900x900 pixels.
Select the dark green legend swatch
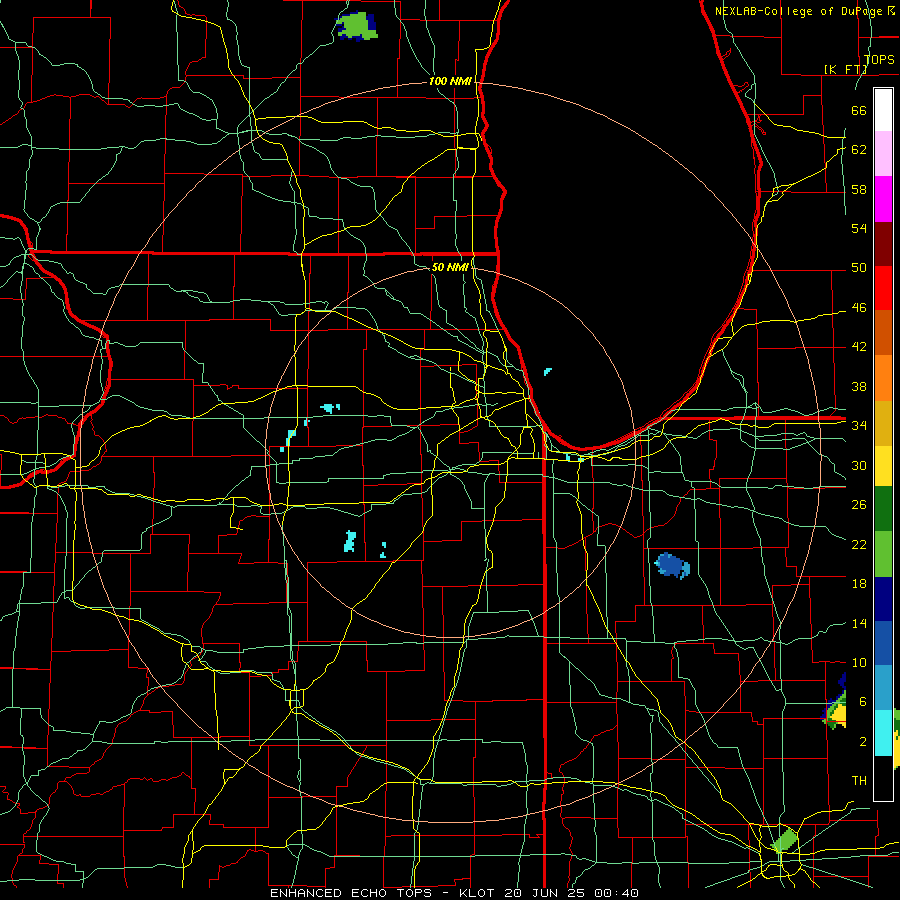pyautogui.click(x=883, y=509)
